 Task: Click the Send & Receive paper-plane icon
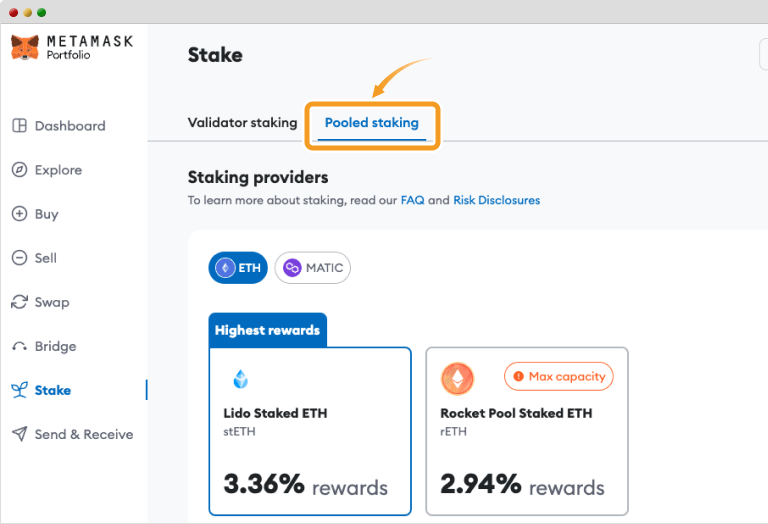(19, 434)
